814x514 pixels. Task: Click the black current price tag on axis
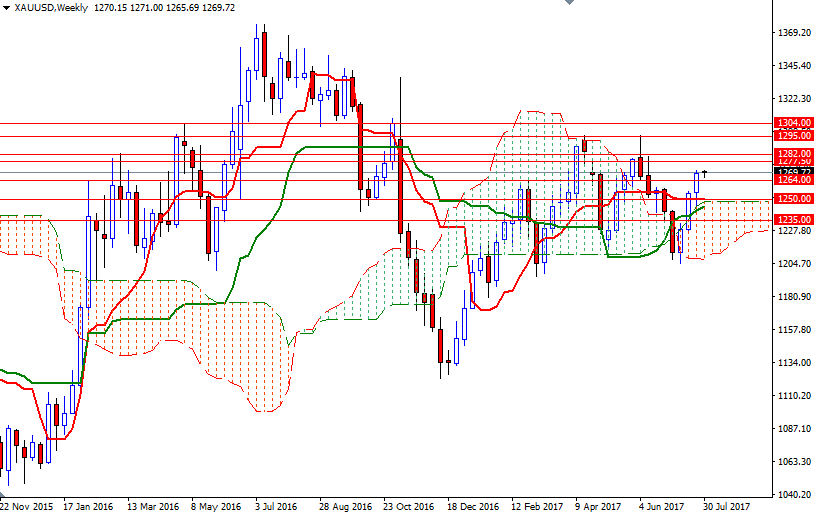tap(793, 171)
